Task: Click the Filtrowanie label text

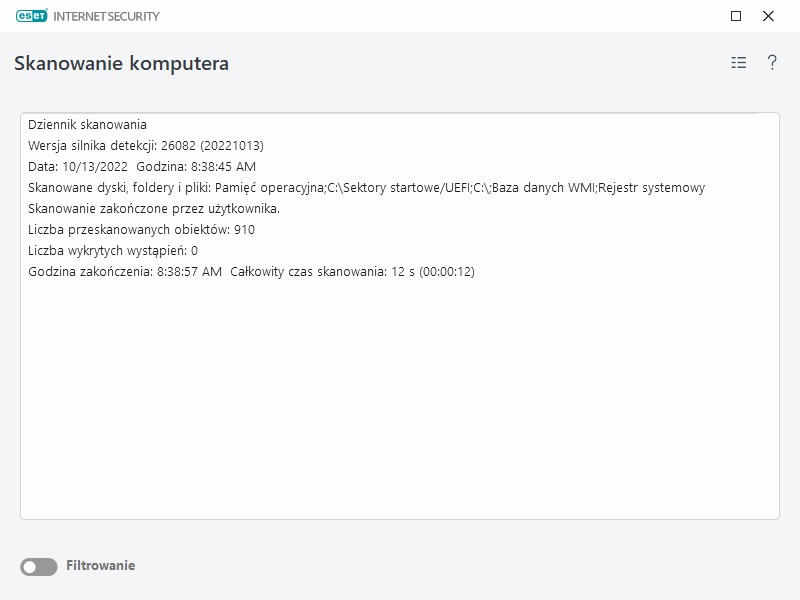Action: 100,566
